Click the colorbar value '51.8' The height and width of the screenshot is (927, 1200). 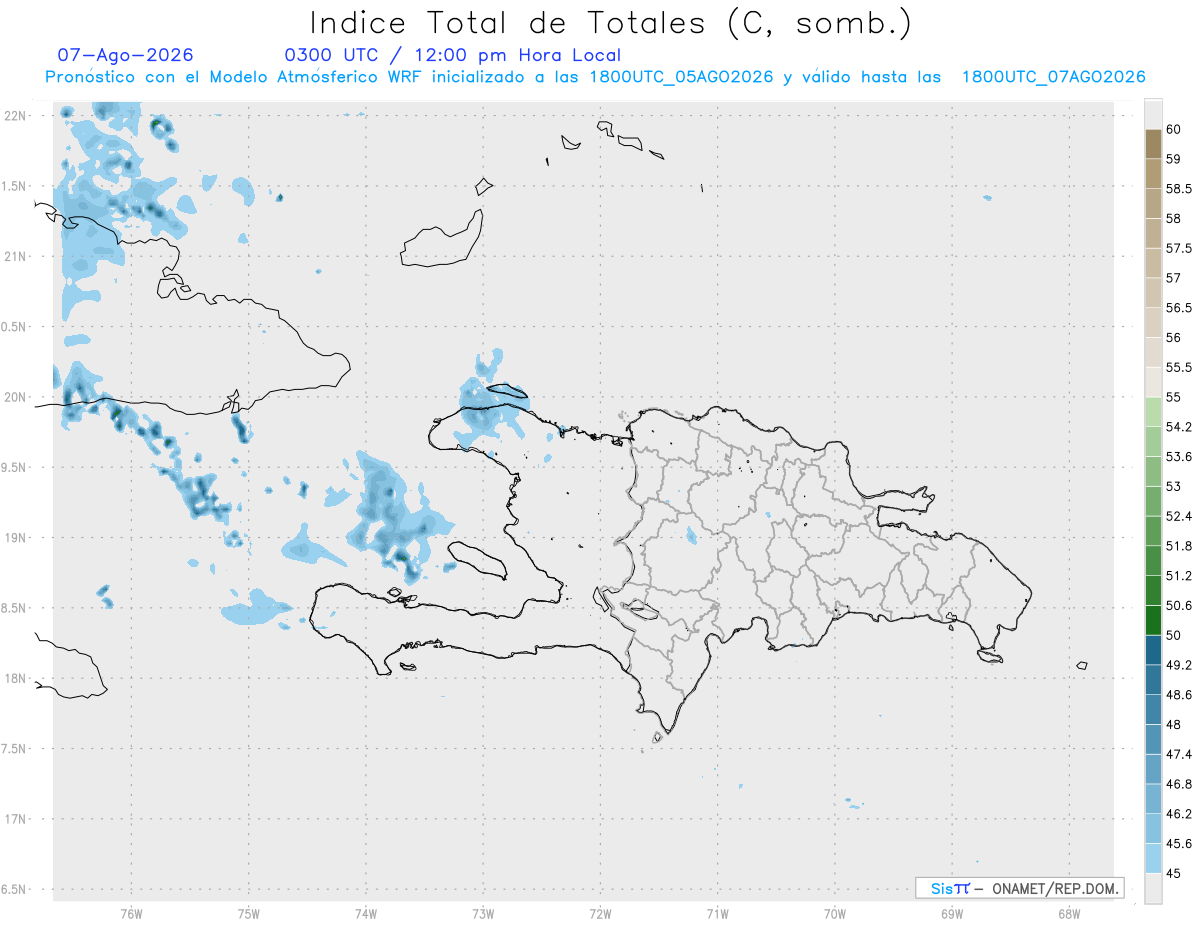[1178, 546]
